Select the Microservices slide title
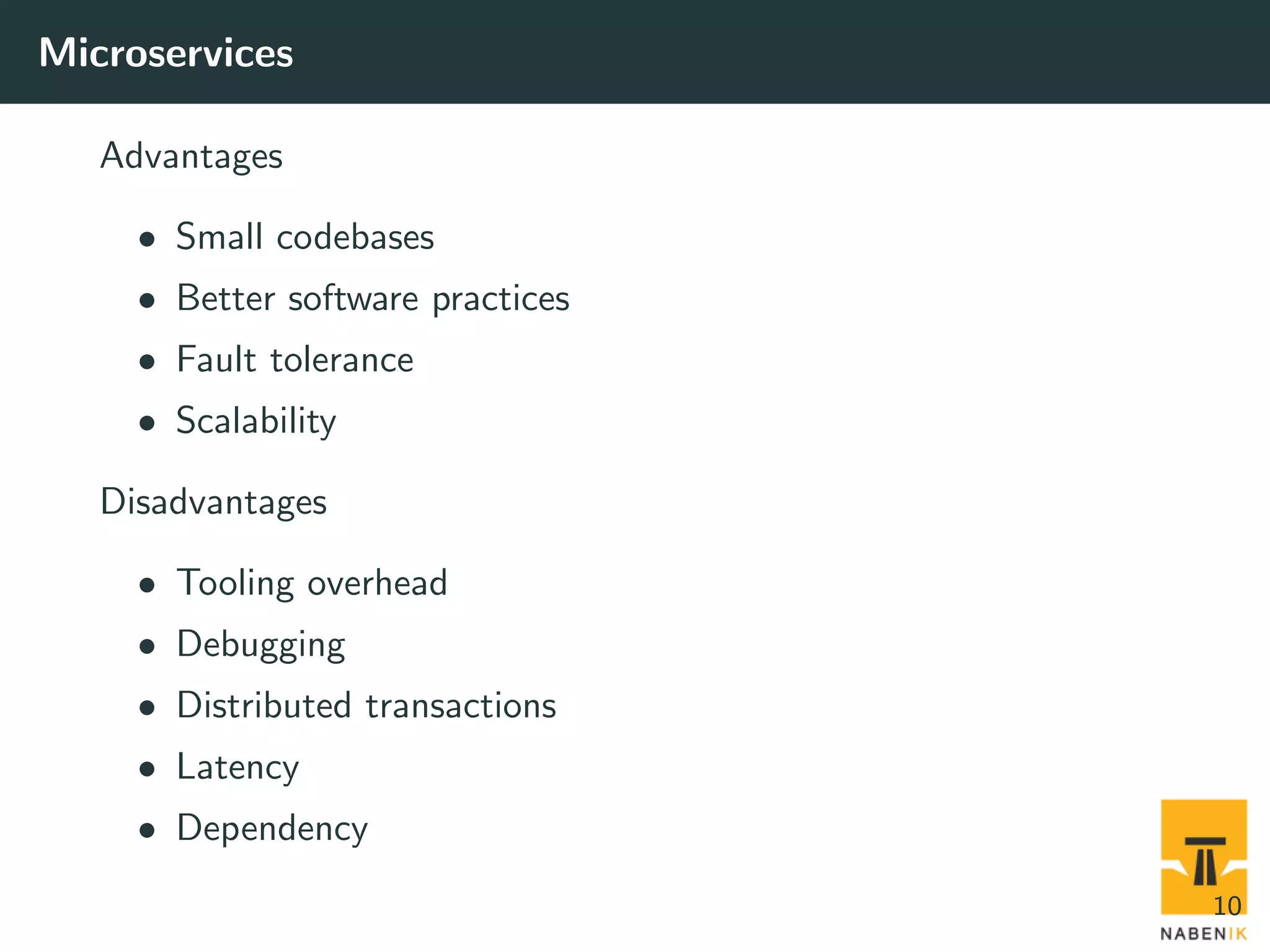This screenshot has height=952, width=1270. point(166,53)
